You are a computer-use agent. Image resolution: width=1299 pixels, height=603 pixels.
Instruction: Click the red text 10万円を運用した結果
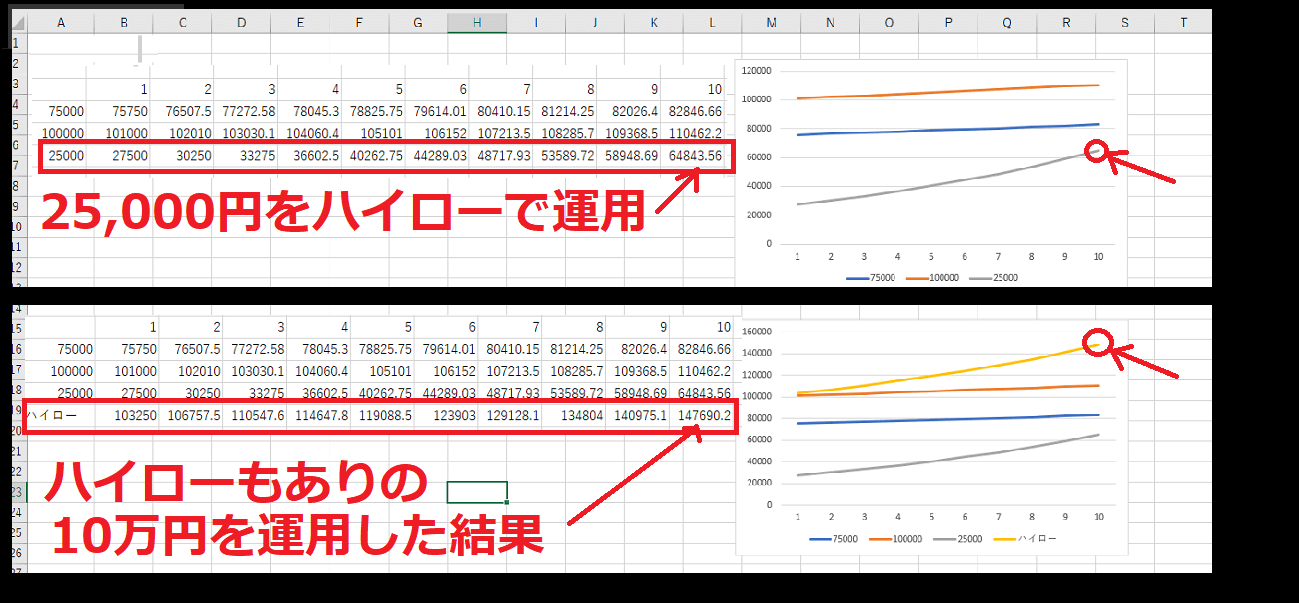pos(296,535)
